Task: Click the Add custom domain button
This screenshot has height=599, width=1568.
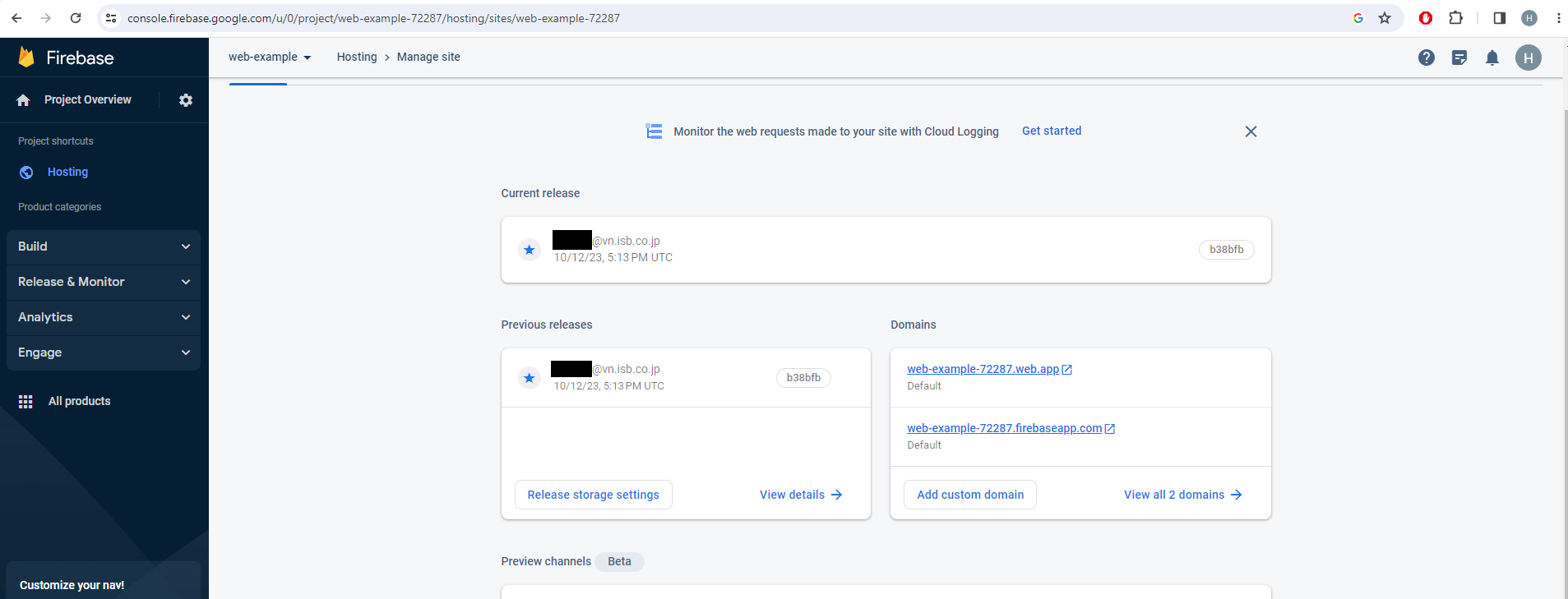Action: pos(970,495)
